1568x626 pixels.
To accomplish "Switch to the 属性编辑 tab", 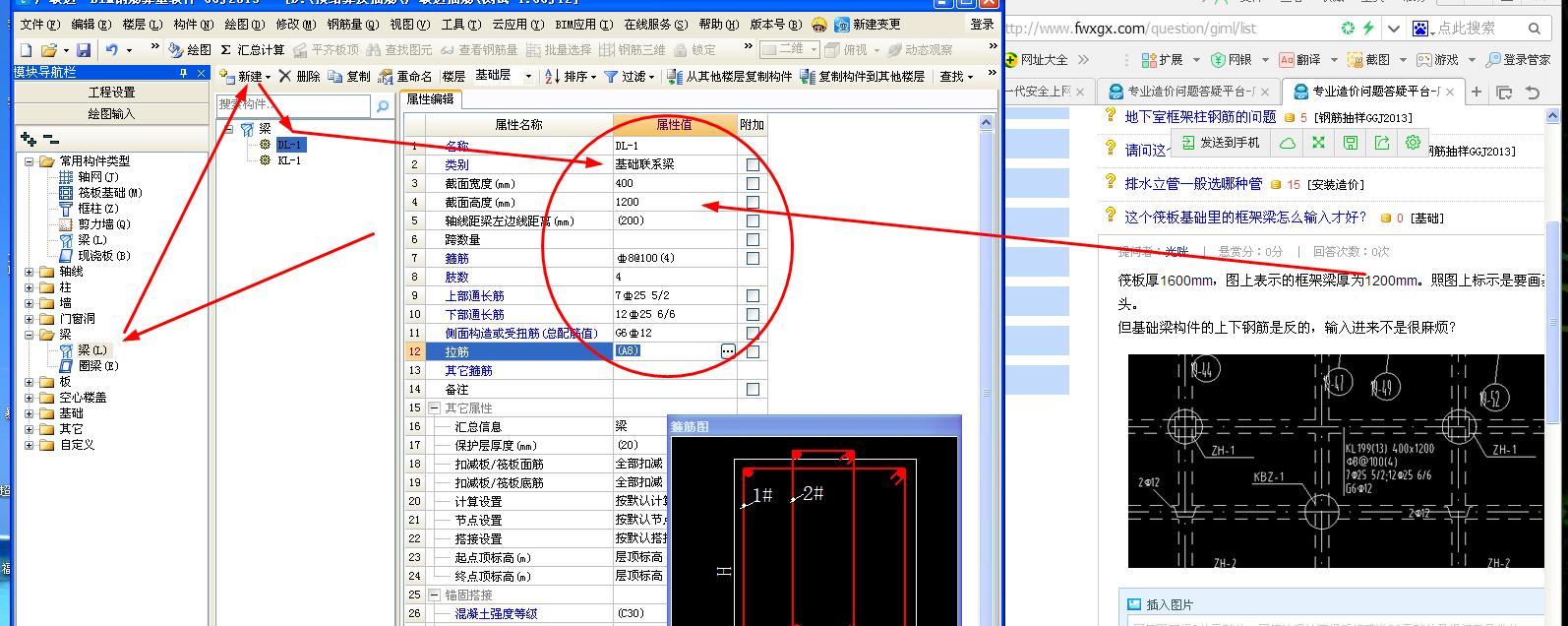I will click(430, 98).
